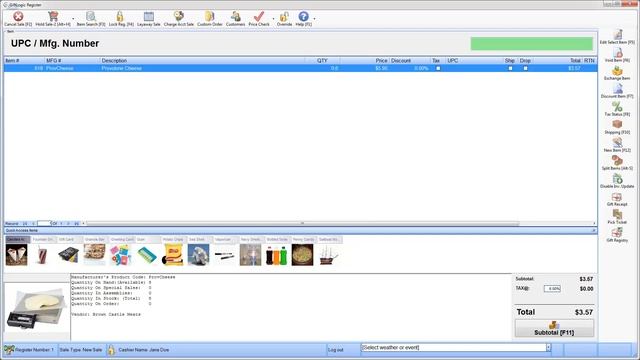
Task: Sort by the Description column header
Action: 202,60
